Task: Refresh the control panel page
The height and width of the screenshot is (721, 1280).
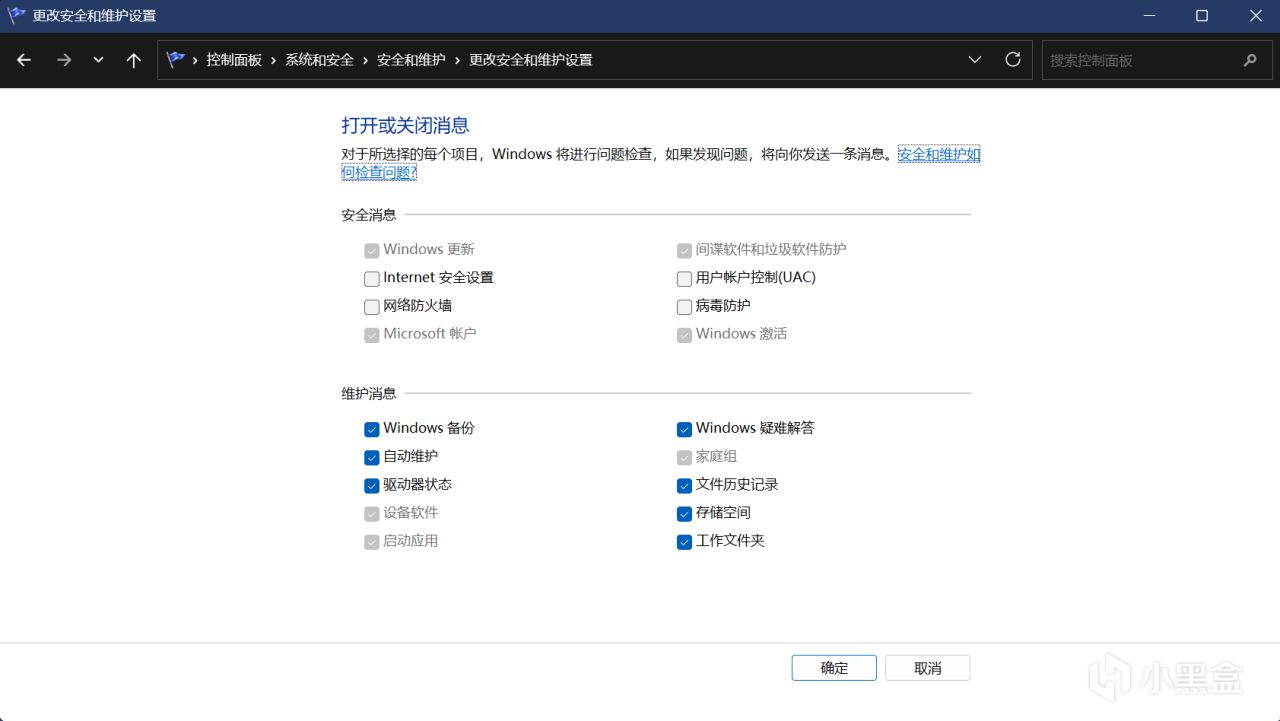Action: click(x=1013, y=60)
